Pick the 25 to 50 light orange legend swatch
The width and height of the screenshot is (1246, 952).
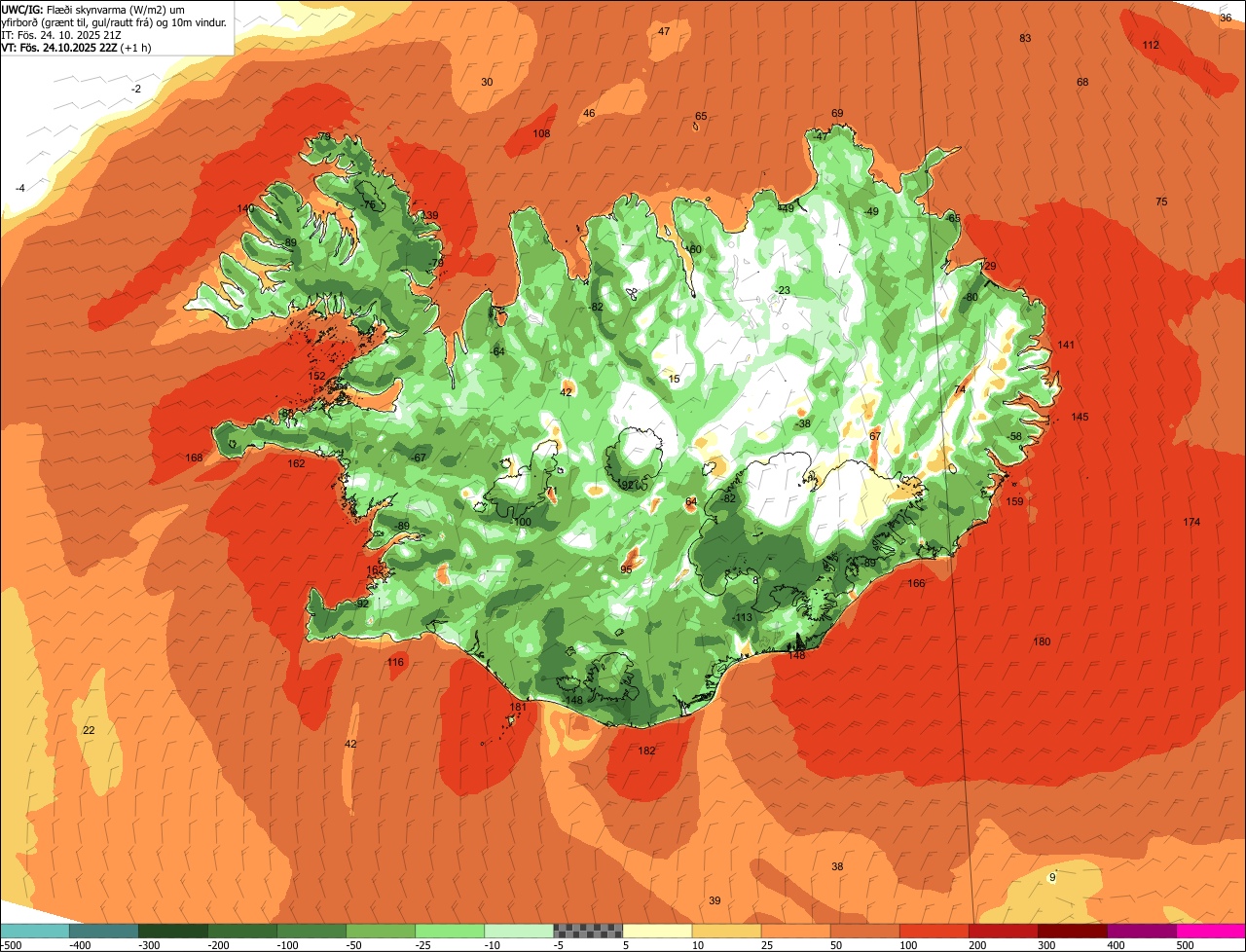[795, 931]
